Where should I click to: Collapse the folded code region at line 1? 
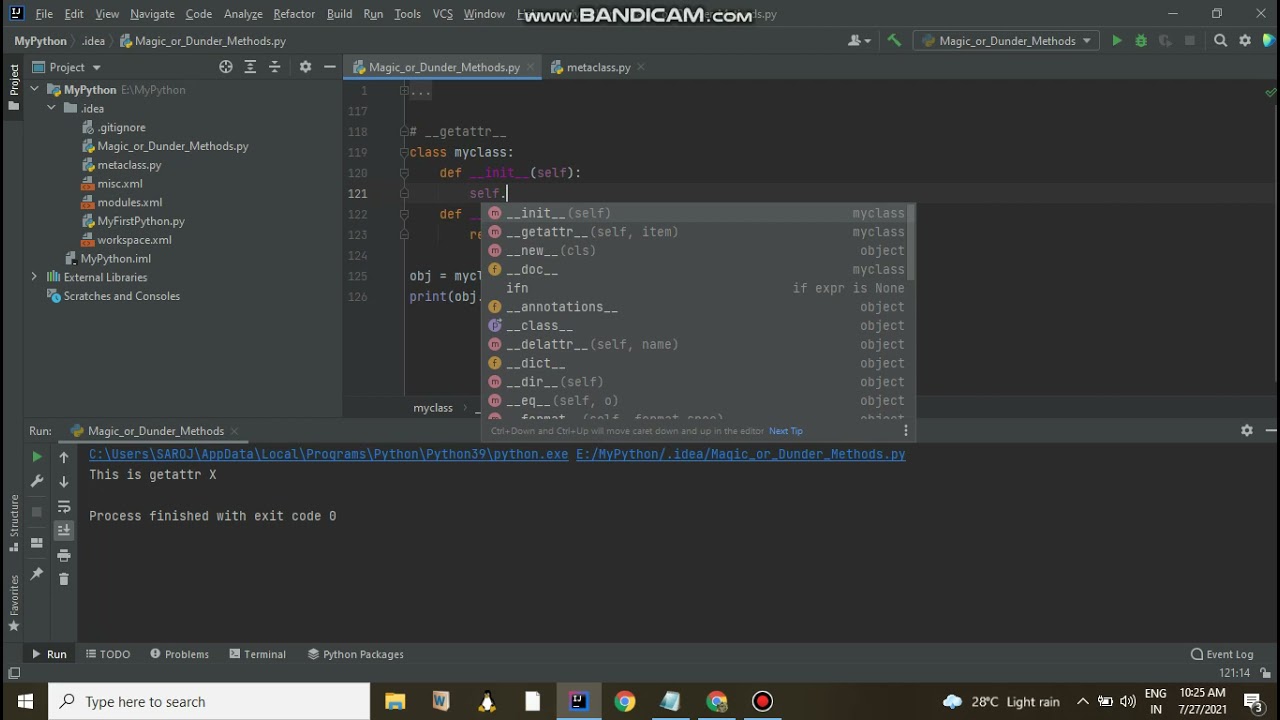pos(404,91)
